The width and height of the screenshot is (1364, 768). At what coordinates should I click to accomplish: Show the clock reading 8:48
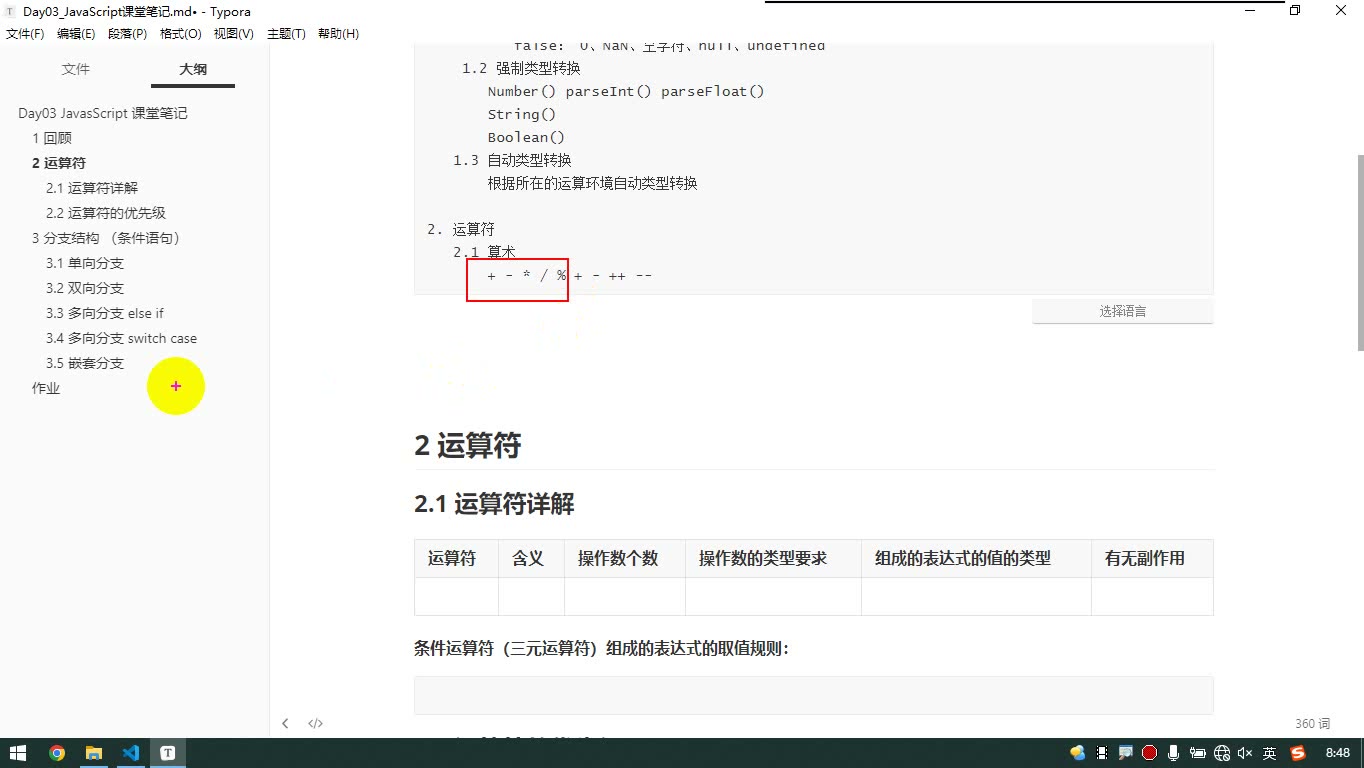[1338, 753]
